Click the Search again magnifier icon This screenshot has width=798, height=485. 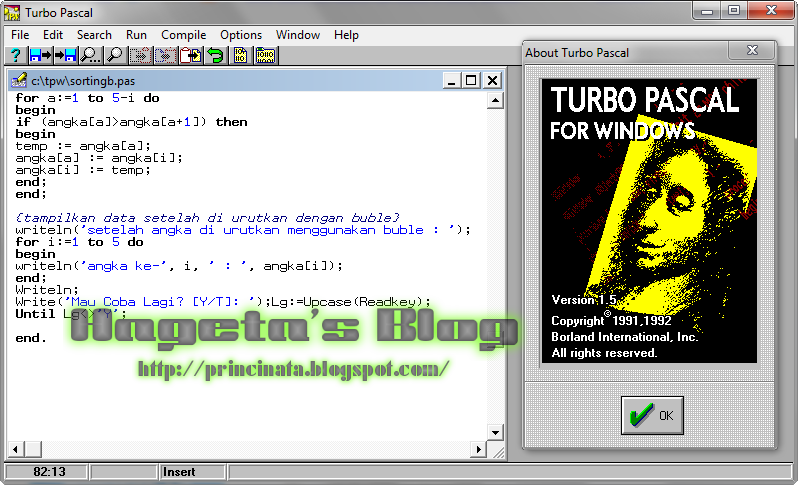click(x=115, y=55)
